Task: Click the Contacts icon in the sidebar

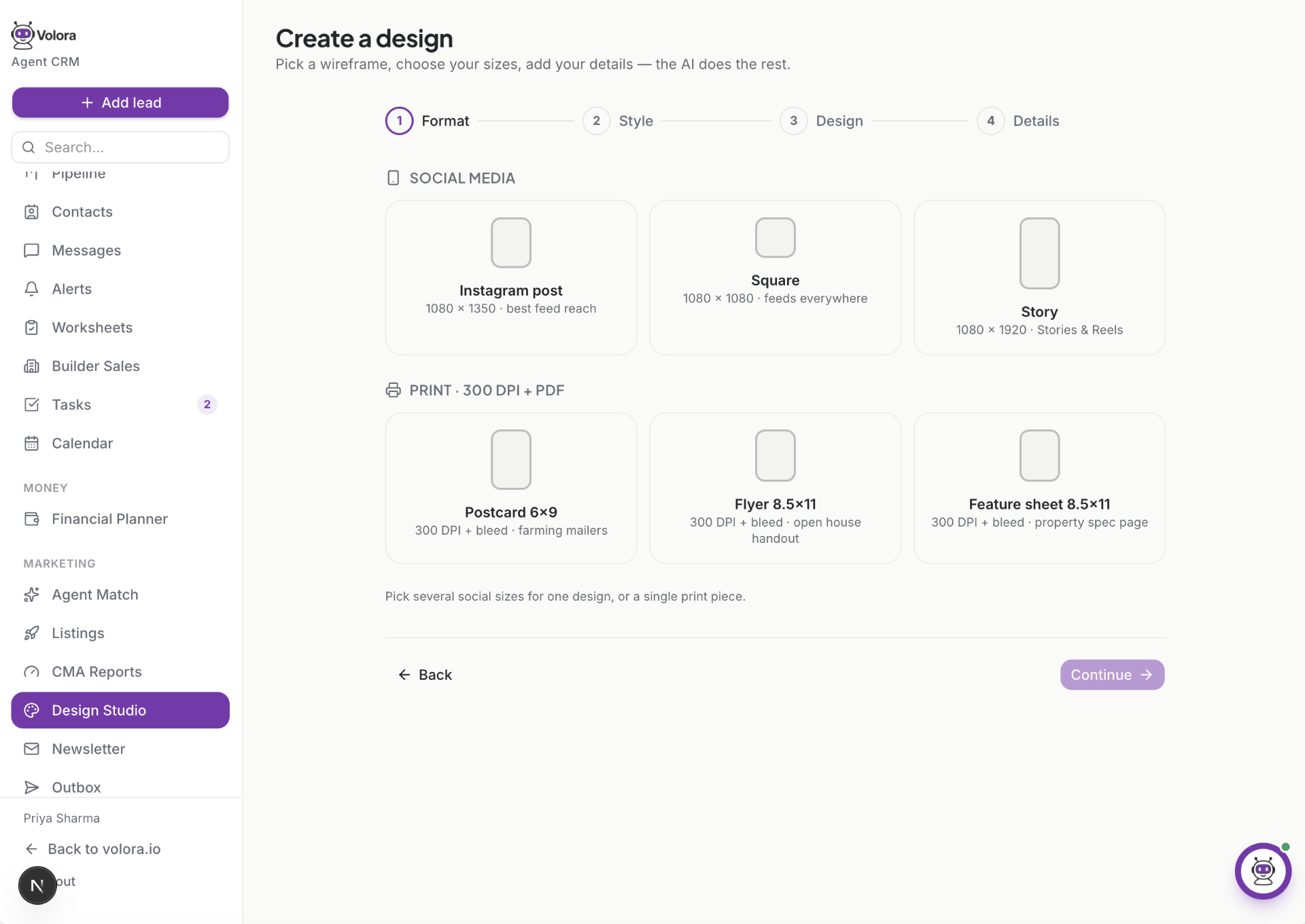Action: click(x=31, y=212)
